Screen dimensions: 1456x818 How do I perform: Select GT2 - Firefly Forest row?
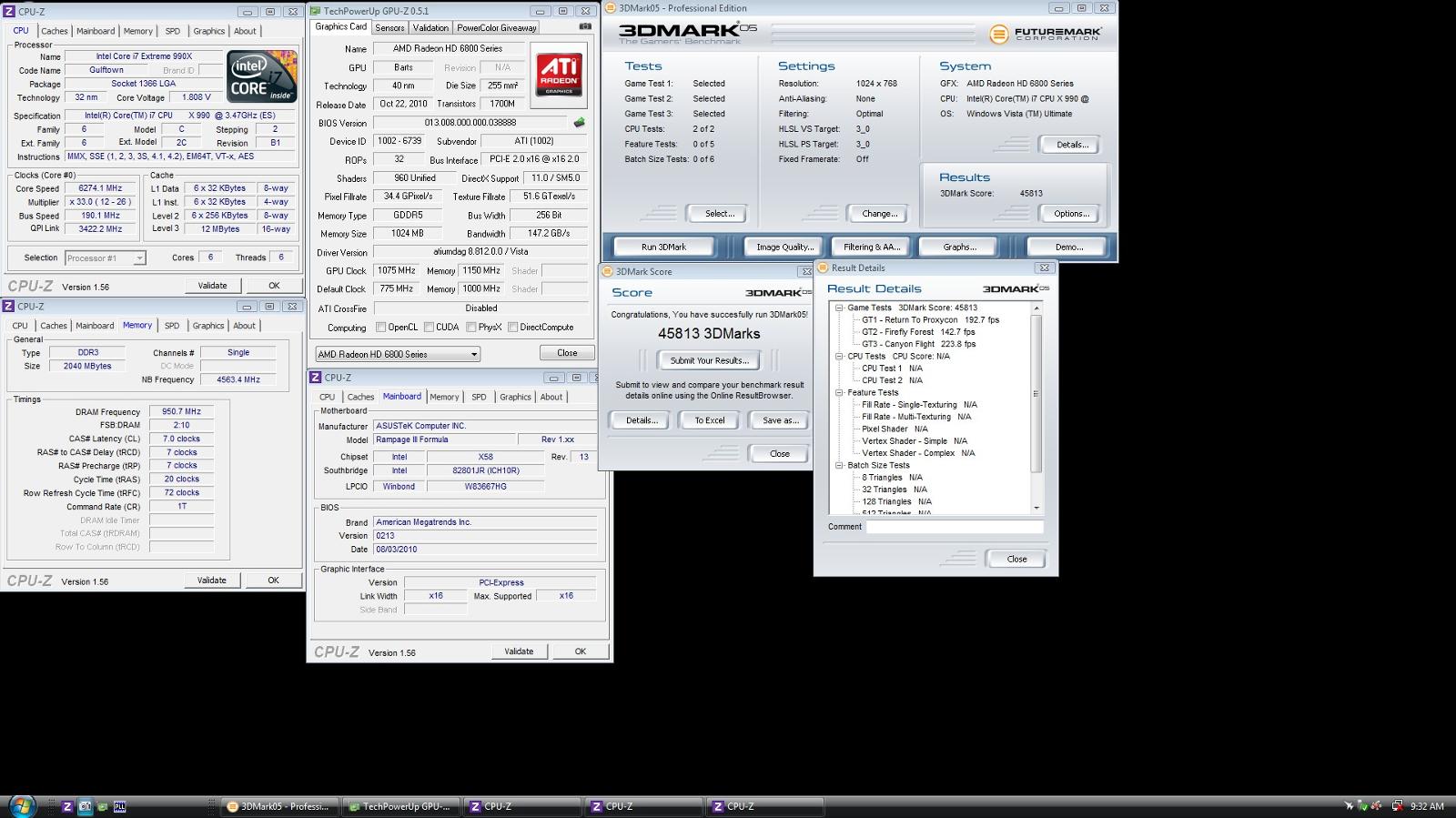918,332
